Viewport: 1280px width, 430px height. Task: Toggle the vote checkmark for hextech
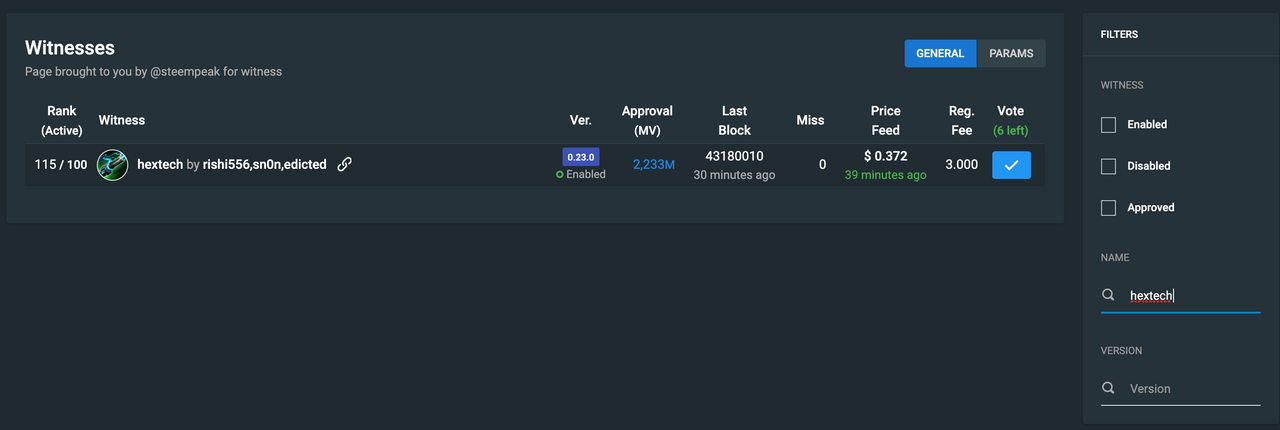(x=1011, y=165)
